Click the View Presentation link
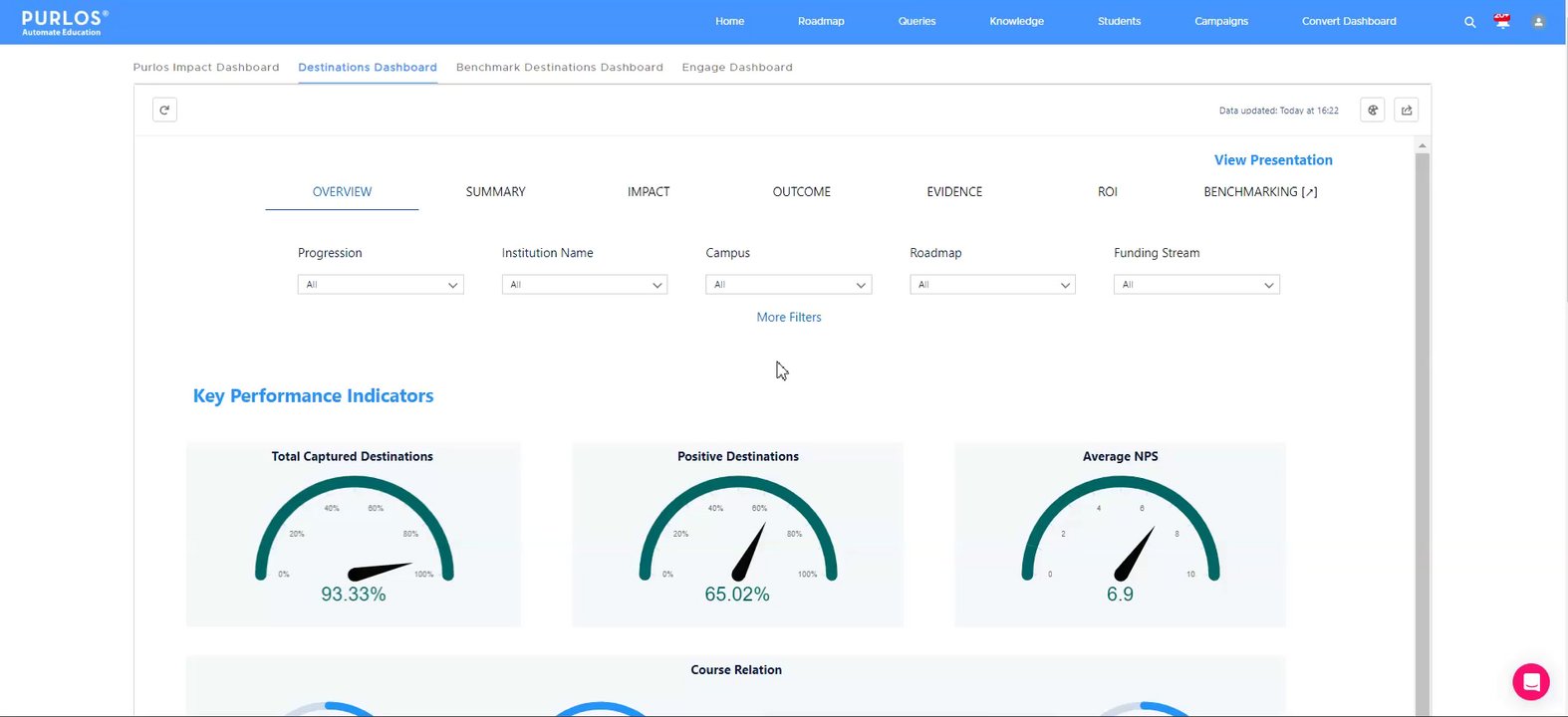Image resolution: width=1568 pixels, height=717 pixels. 1273,160
